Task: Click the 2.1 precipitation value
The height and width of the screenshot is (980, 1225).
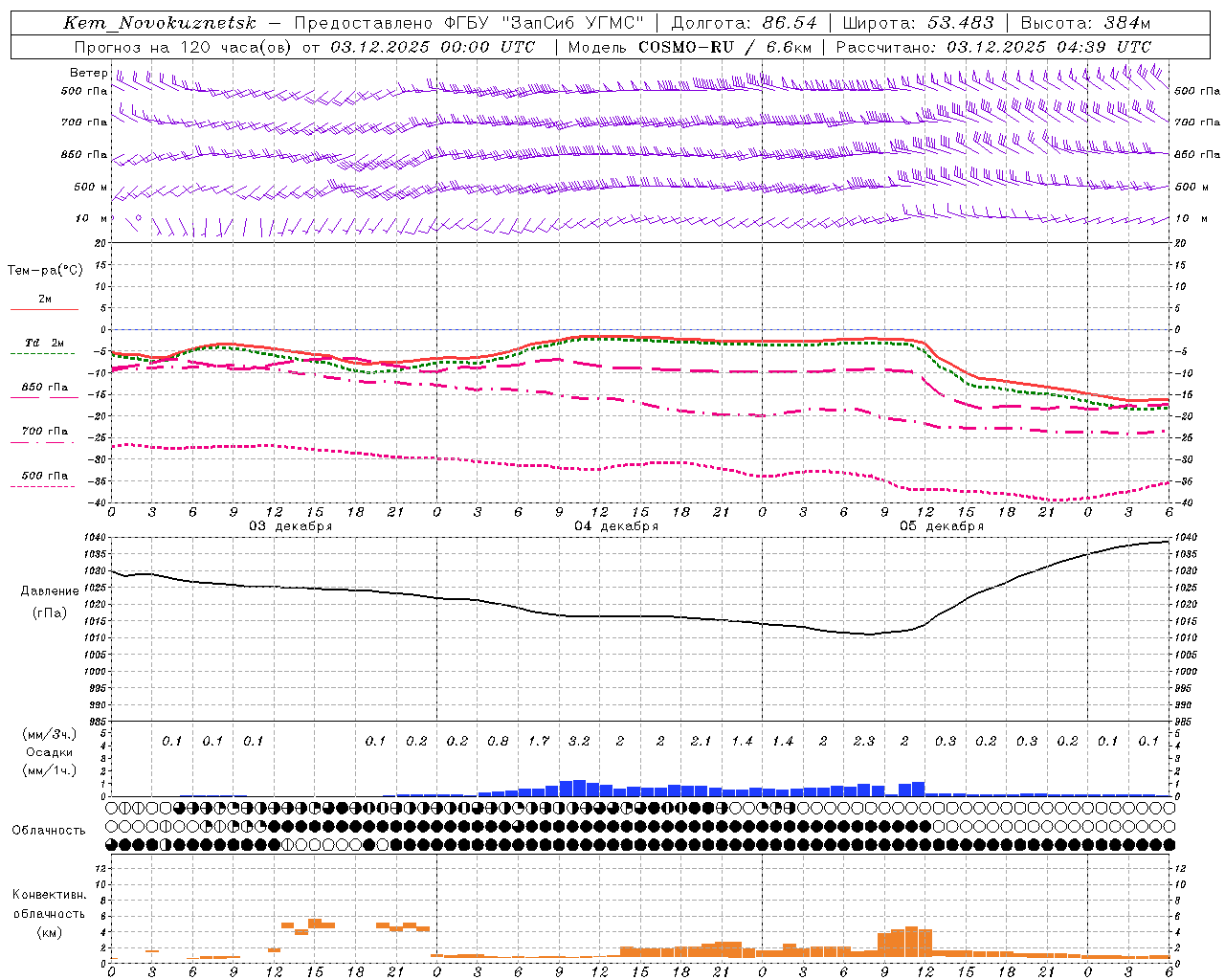Action: coord(701,742)
